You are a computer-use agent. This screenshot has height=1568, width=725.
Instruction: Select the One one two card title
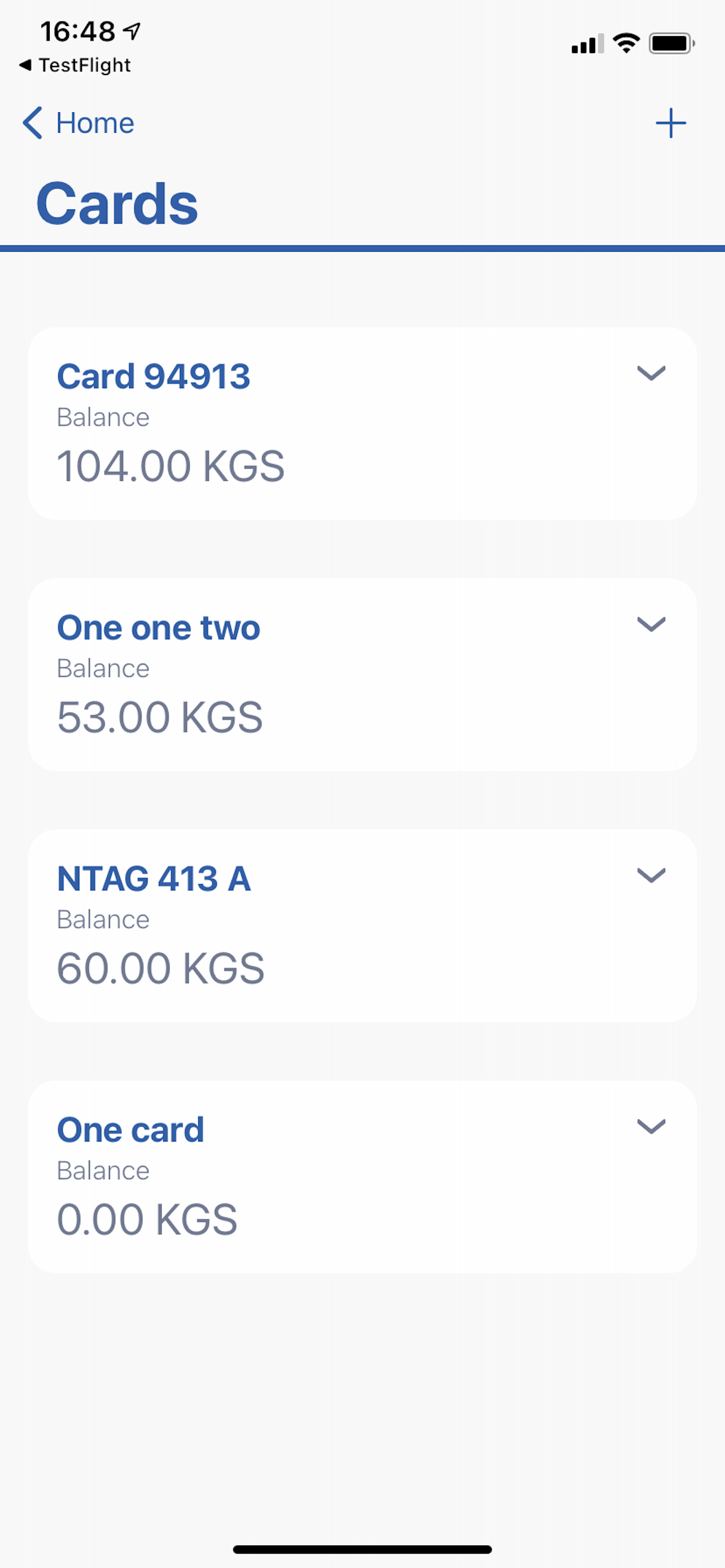pos(158,628)
